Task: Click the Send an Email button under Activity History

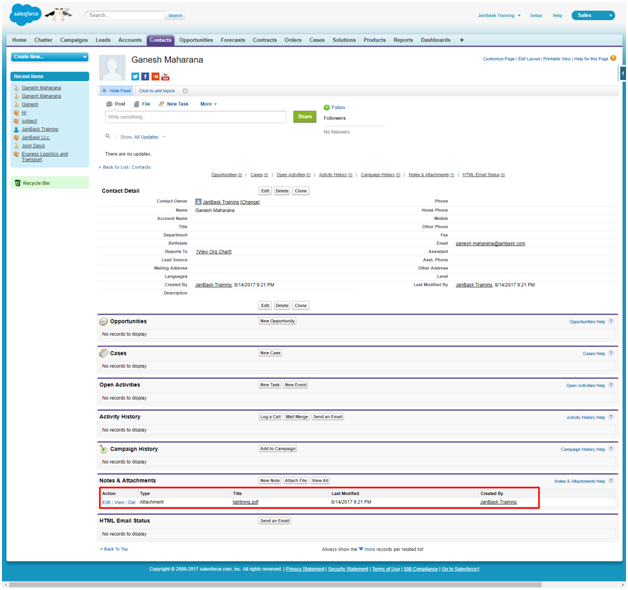Action: 328,417
